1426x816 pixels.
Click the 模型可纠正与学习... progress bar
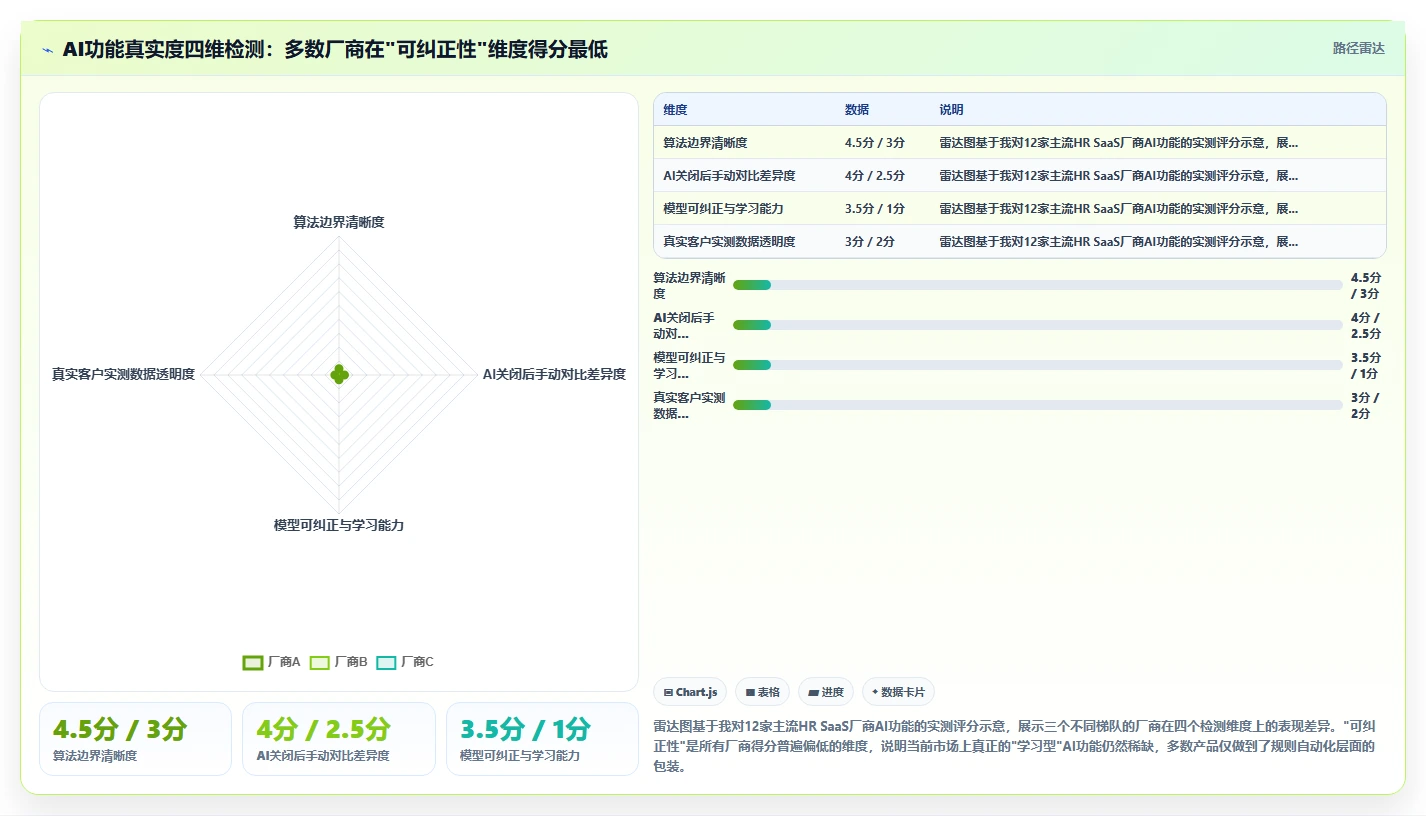(1038, 365)
